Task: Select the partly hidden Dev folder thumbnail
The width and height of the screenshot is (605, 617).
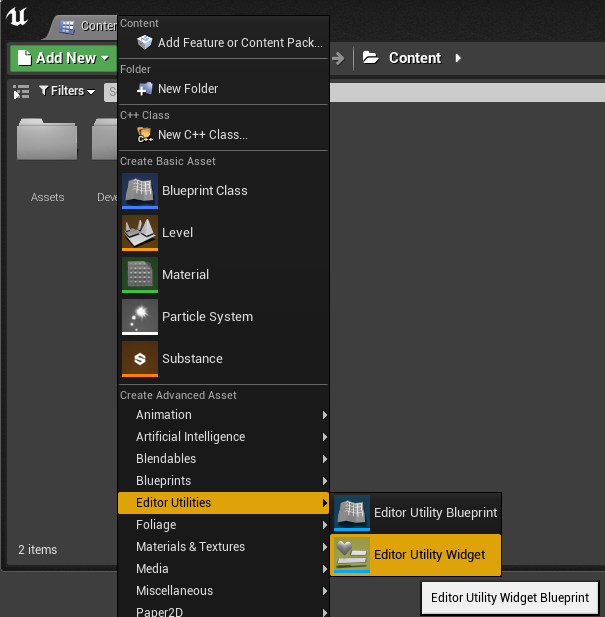Action: 104,140
